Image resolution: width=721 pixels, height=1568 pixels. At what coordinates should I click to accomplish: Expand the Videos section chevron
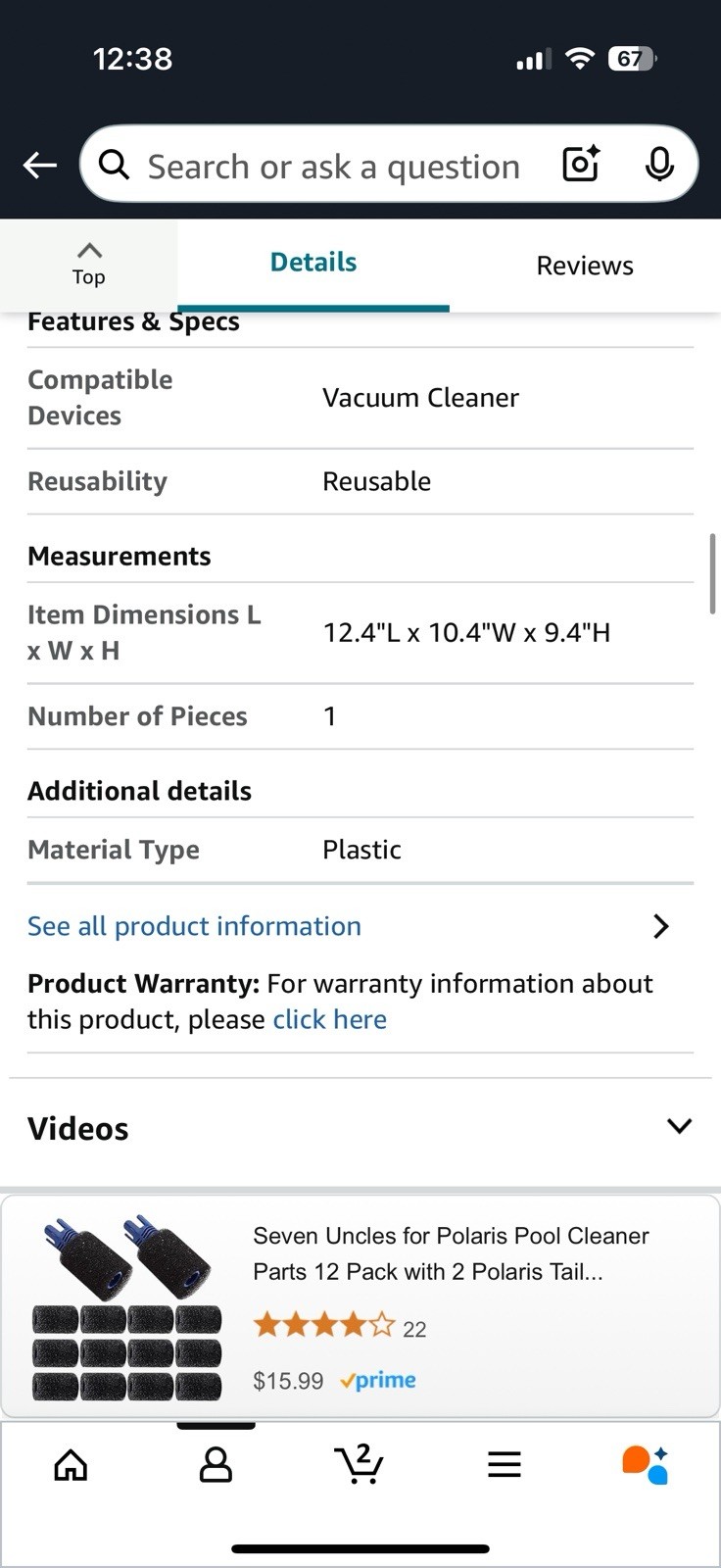pos(679,1126)
